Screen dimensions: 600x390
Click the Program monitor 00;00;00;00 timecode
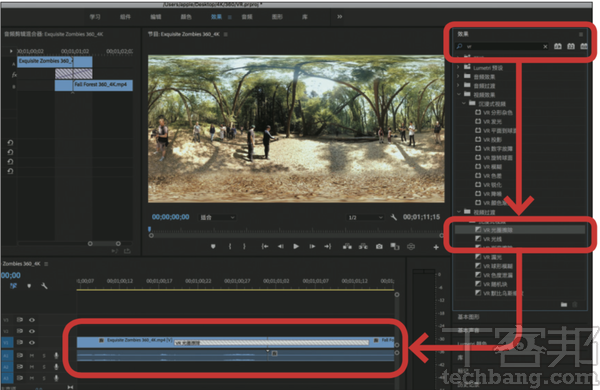(171, 217)
